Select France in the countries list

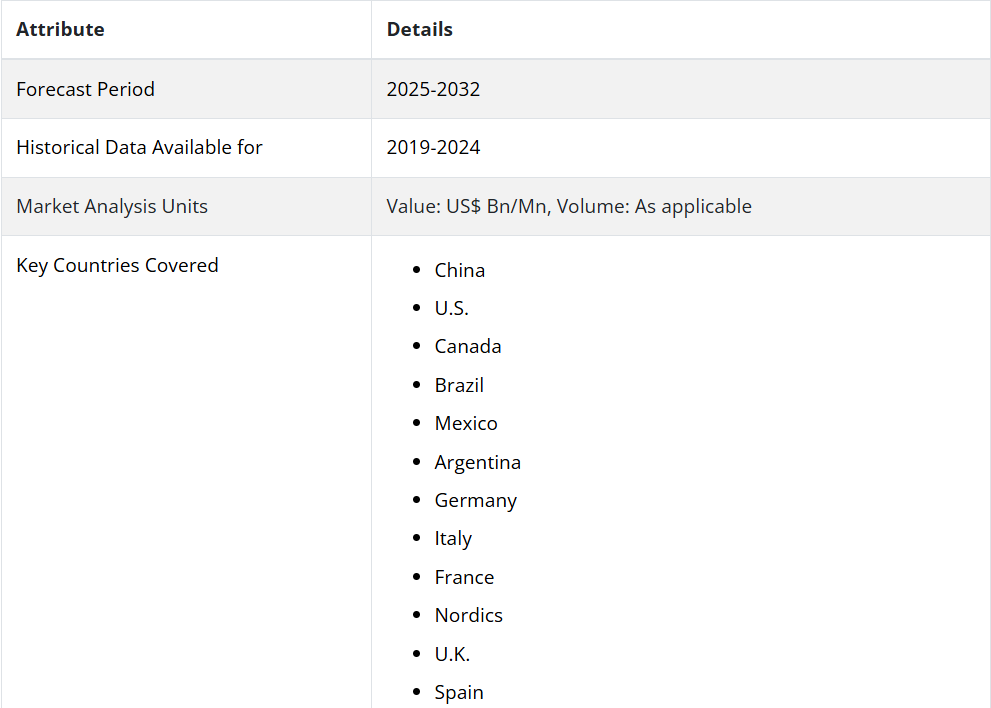[x=465, y=577]
